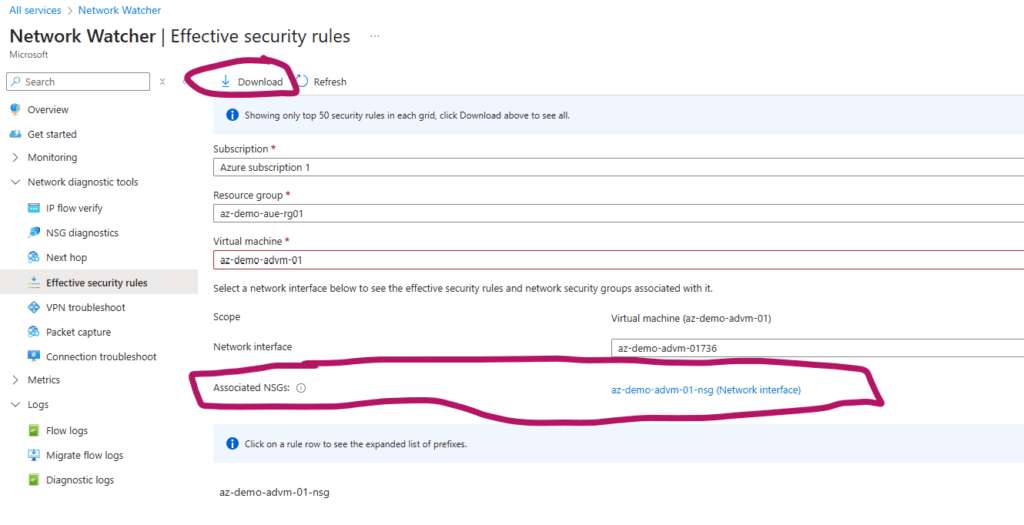Select the NSG diagnostics icon
Viewport: 1024px width, 525px height.
click(x=35, y=233)
